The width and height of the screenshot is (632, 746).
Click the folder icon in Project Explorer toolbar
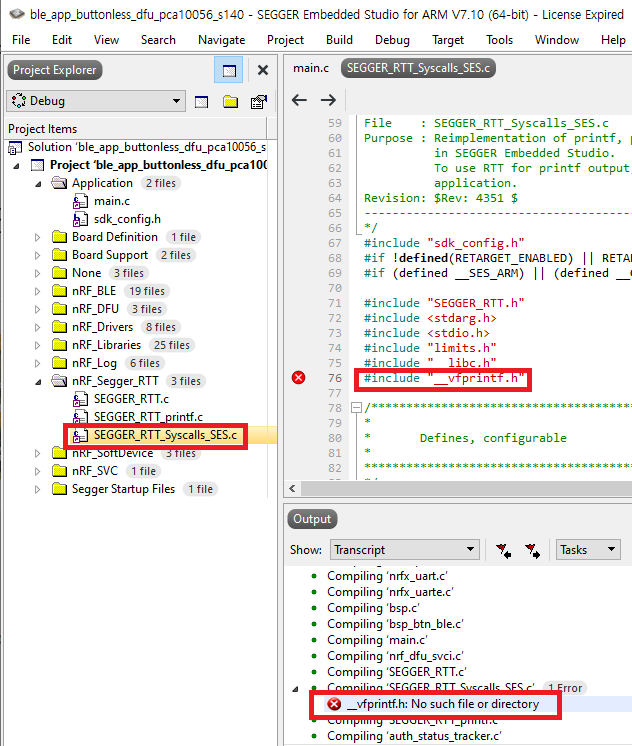coord(230,101)
